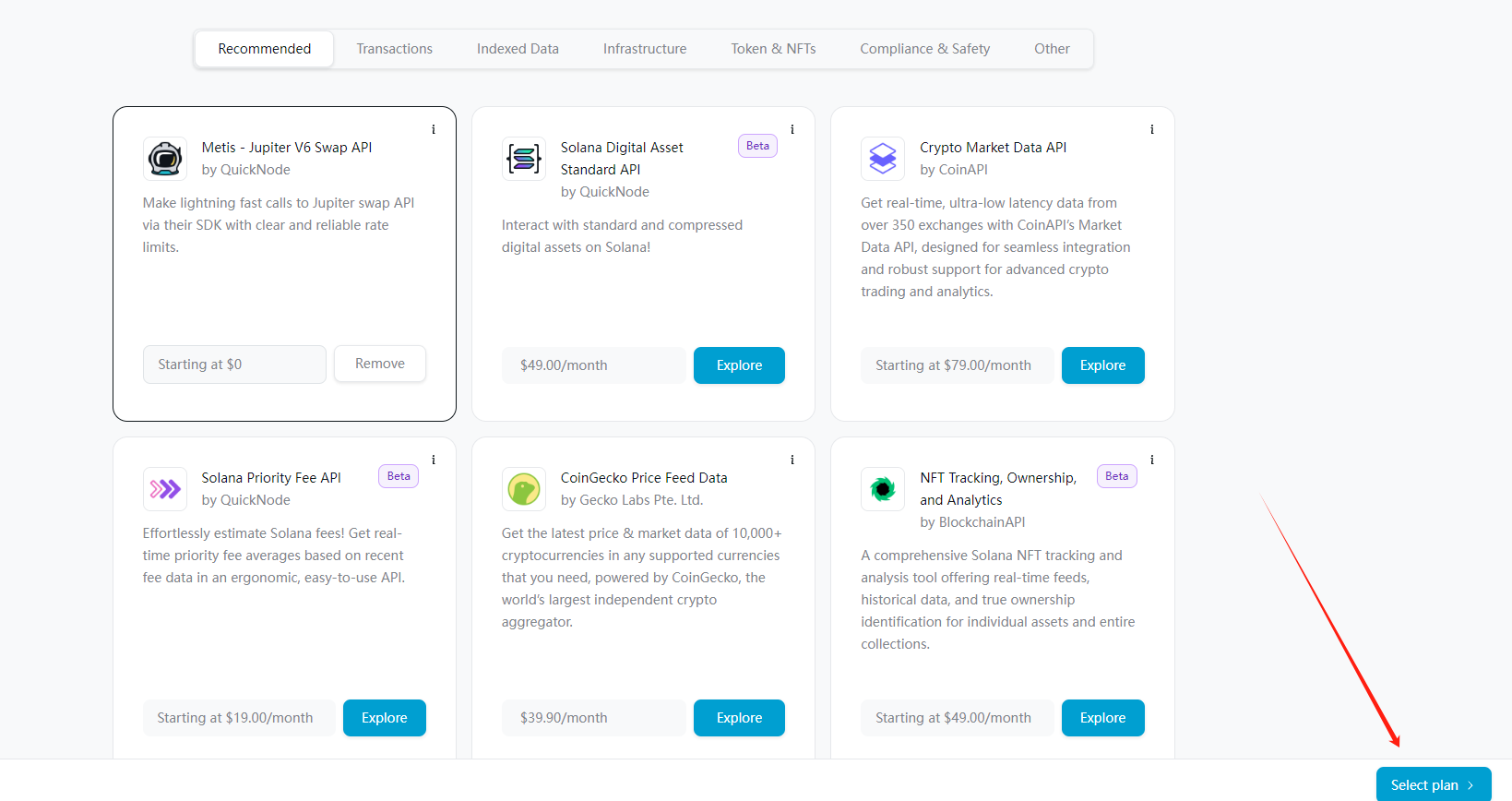Open the Indexed Data tab
This screenshot has height=801, width=1512.
[518, 49]
